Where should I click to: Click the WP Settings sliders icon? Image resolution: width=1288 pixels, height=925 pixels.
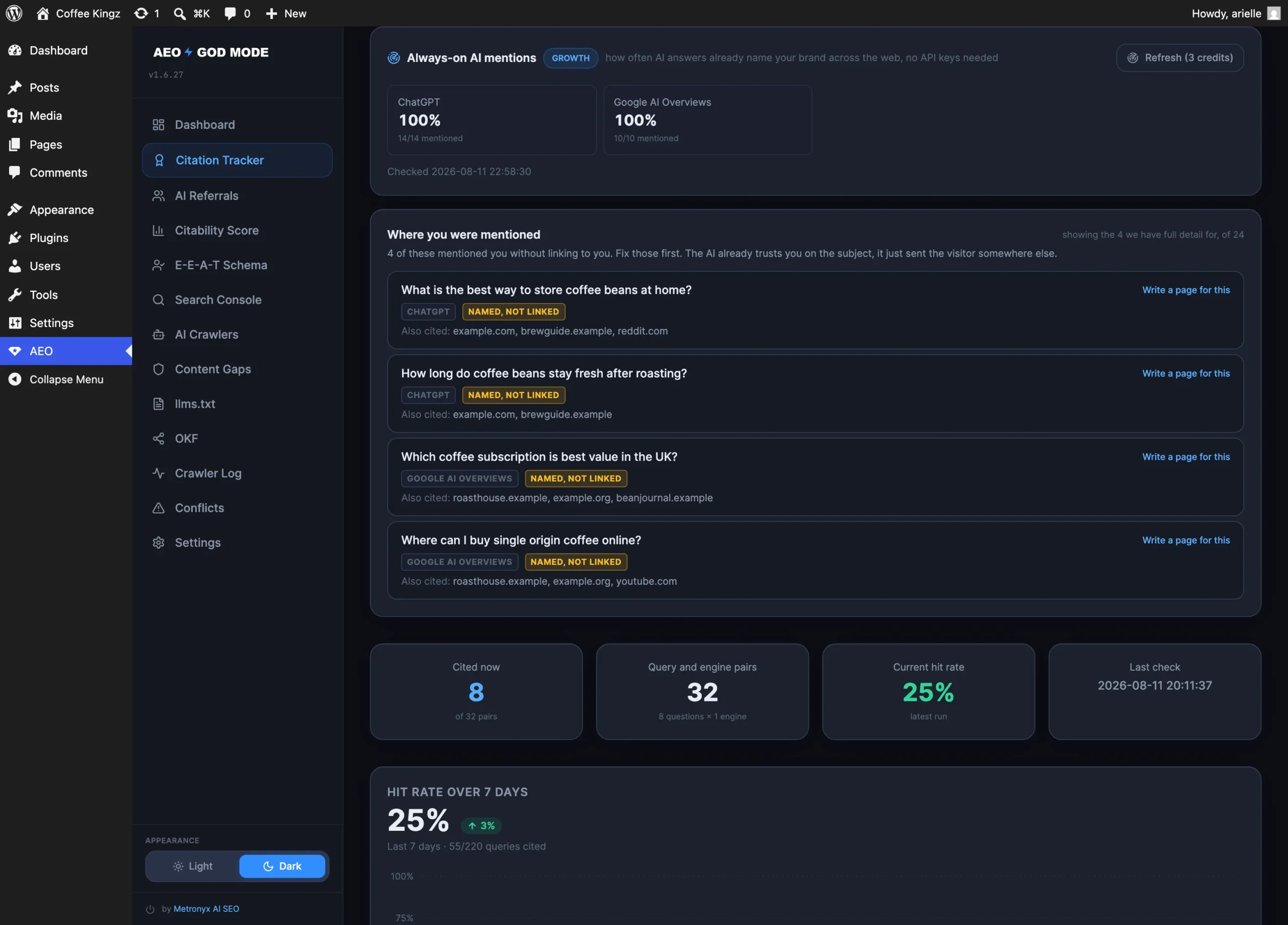15,323
